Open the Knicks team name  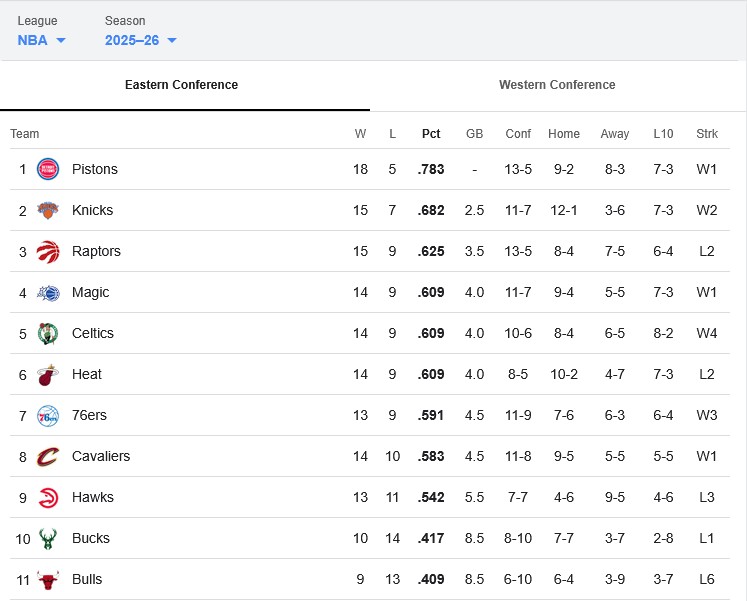(92, 210)
